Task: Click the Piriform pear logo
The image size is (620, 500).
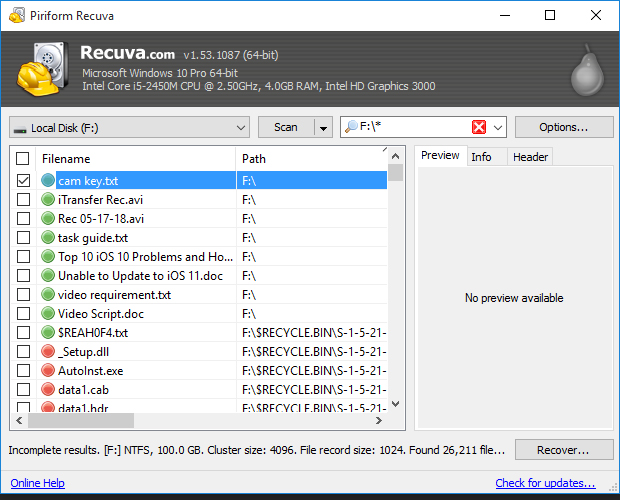Action: point(587,70)
